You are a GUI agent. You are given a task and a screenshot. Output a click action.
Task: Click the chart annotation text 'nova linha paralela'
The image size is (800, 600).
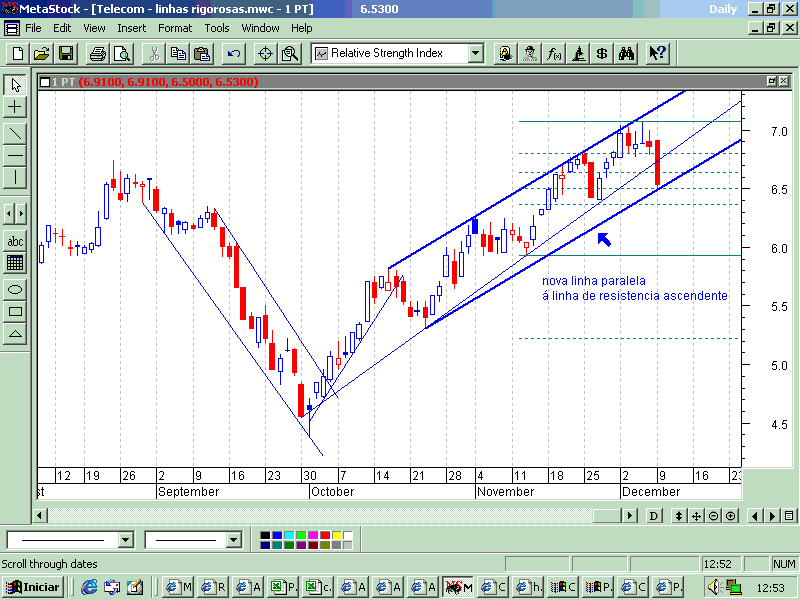click(x=594, y=281)
